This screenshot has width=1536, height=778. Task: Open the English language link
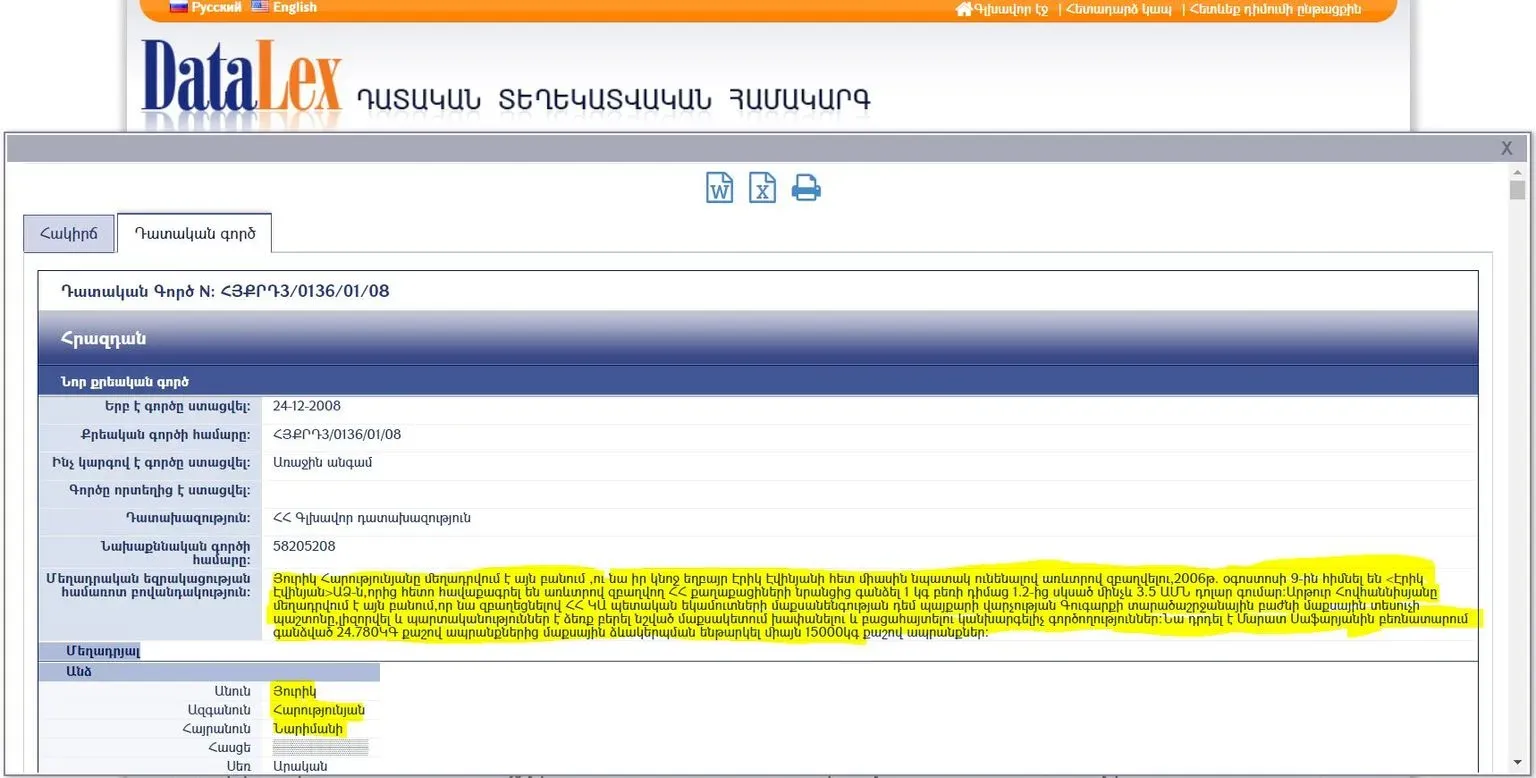pos(295,7)
